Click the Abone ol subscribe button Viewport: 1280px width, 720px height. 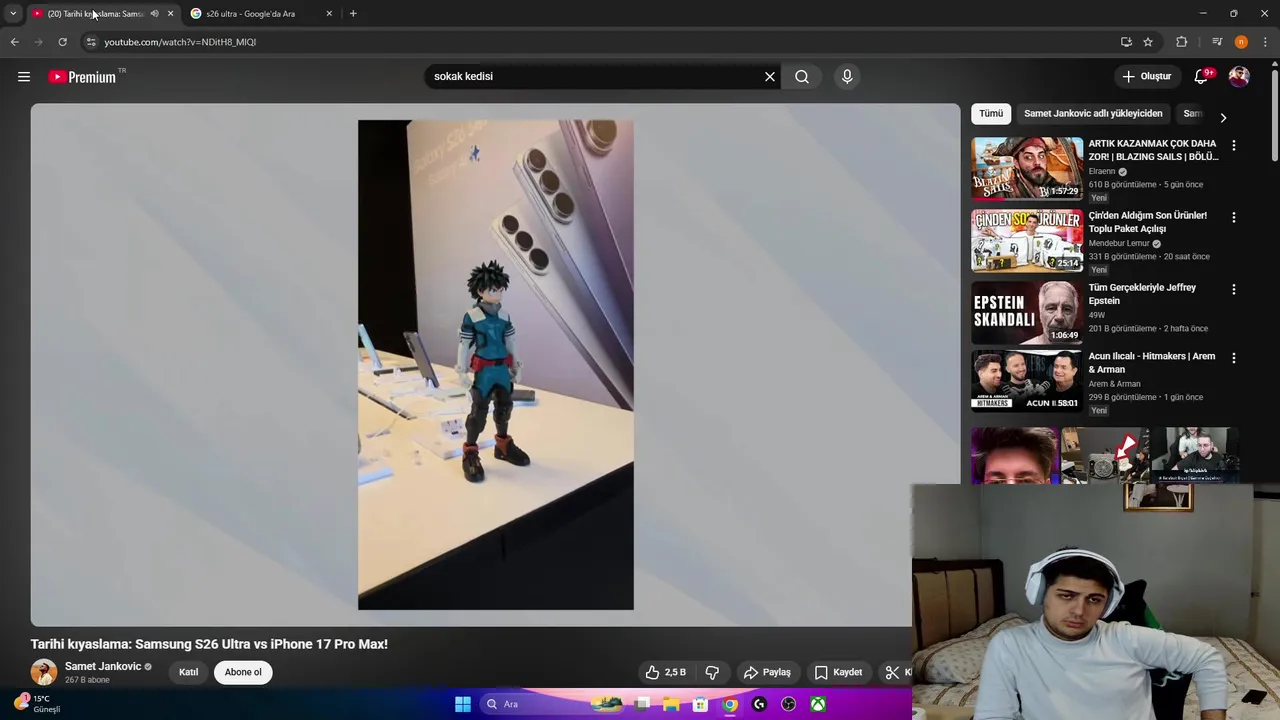pos(243,672)
